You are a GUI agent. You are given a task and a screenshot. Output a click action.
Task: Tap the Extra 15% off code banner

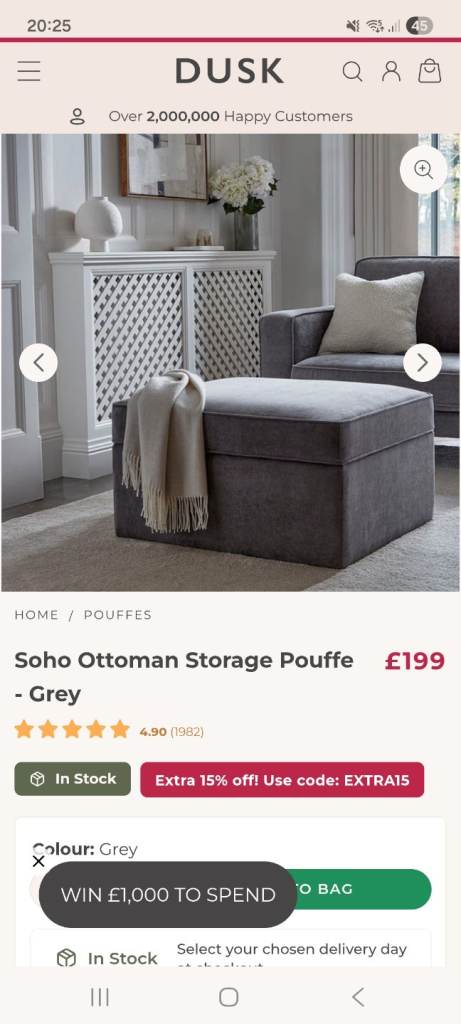pyautogui.click(x=282, y=780)
